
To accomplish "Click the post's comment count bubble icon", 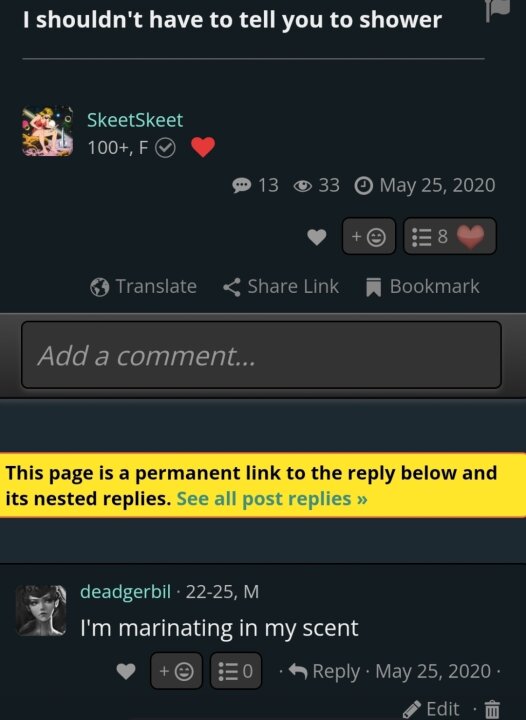I will click(241, 186).
